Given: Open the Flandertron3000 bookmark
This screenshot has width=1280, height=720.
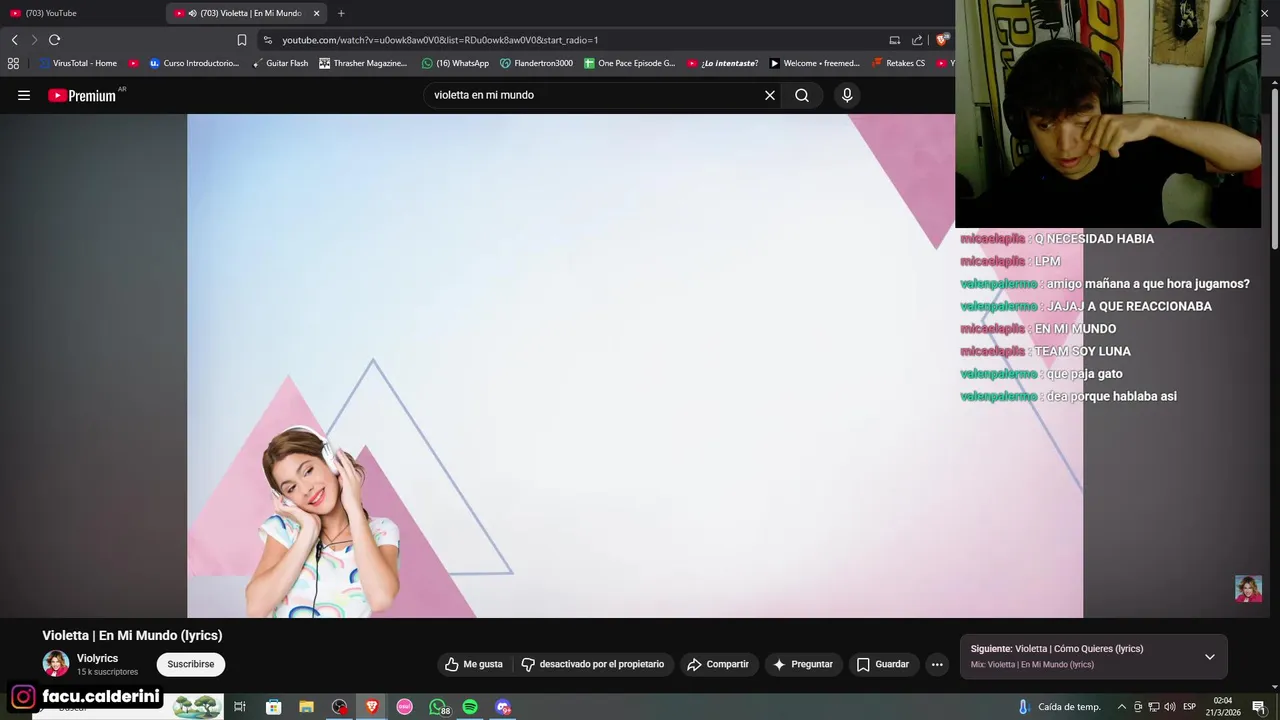Looking at the screenshot, I should 537,63.
